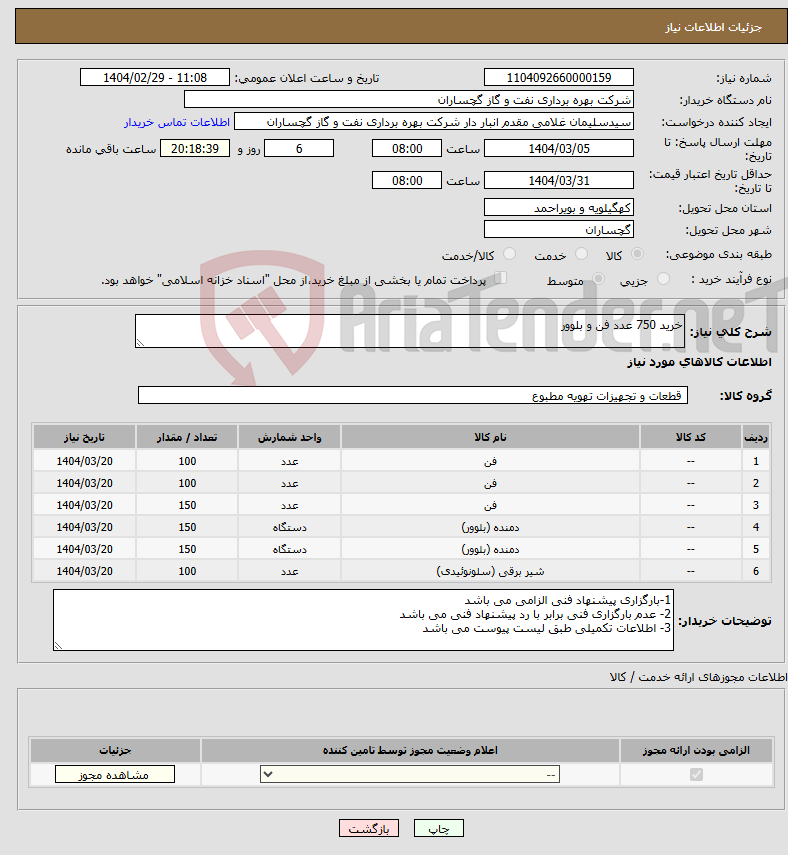788x855 pixels.
Task: Click the need number field 1104092660000159
Action: (559, 77)
